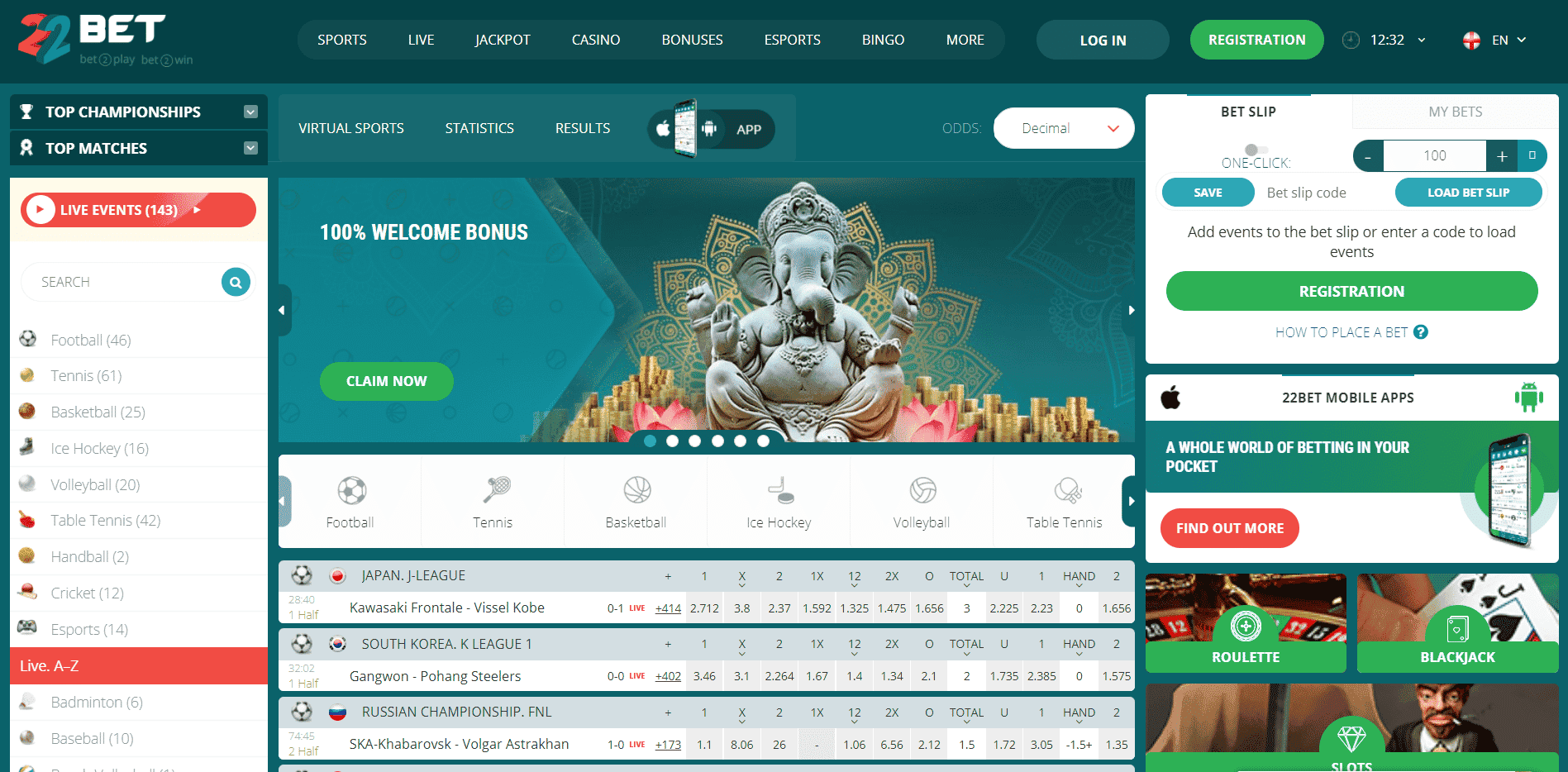This screenshot has width=1568, height=772.
Task: Click the Japan flag icon for J-League
Action: pyautogui.click(x=337, y=576)
